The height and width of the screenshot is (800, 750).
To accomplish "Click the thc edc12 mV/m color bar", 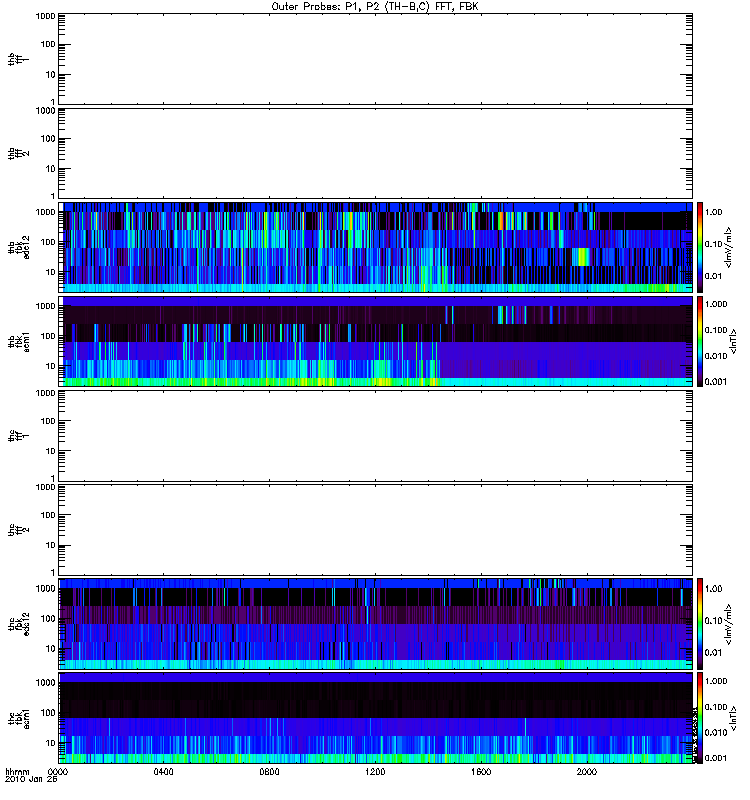I will [x=700, y=623].
